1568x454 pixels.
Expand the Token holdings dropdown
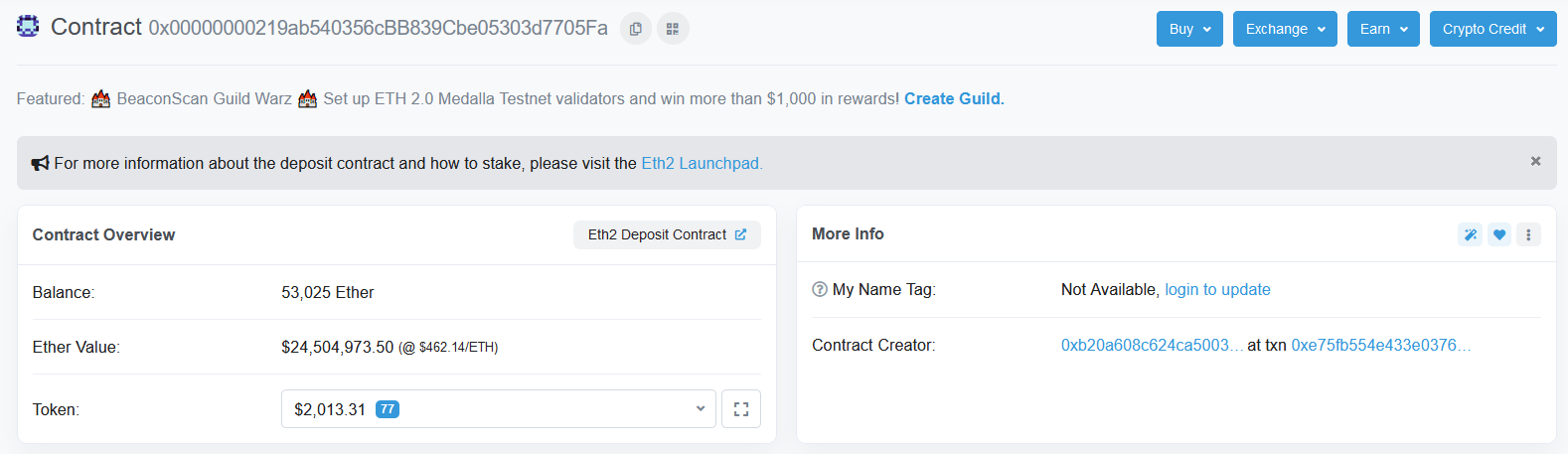(498, 409)
